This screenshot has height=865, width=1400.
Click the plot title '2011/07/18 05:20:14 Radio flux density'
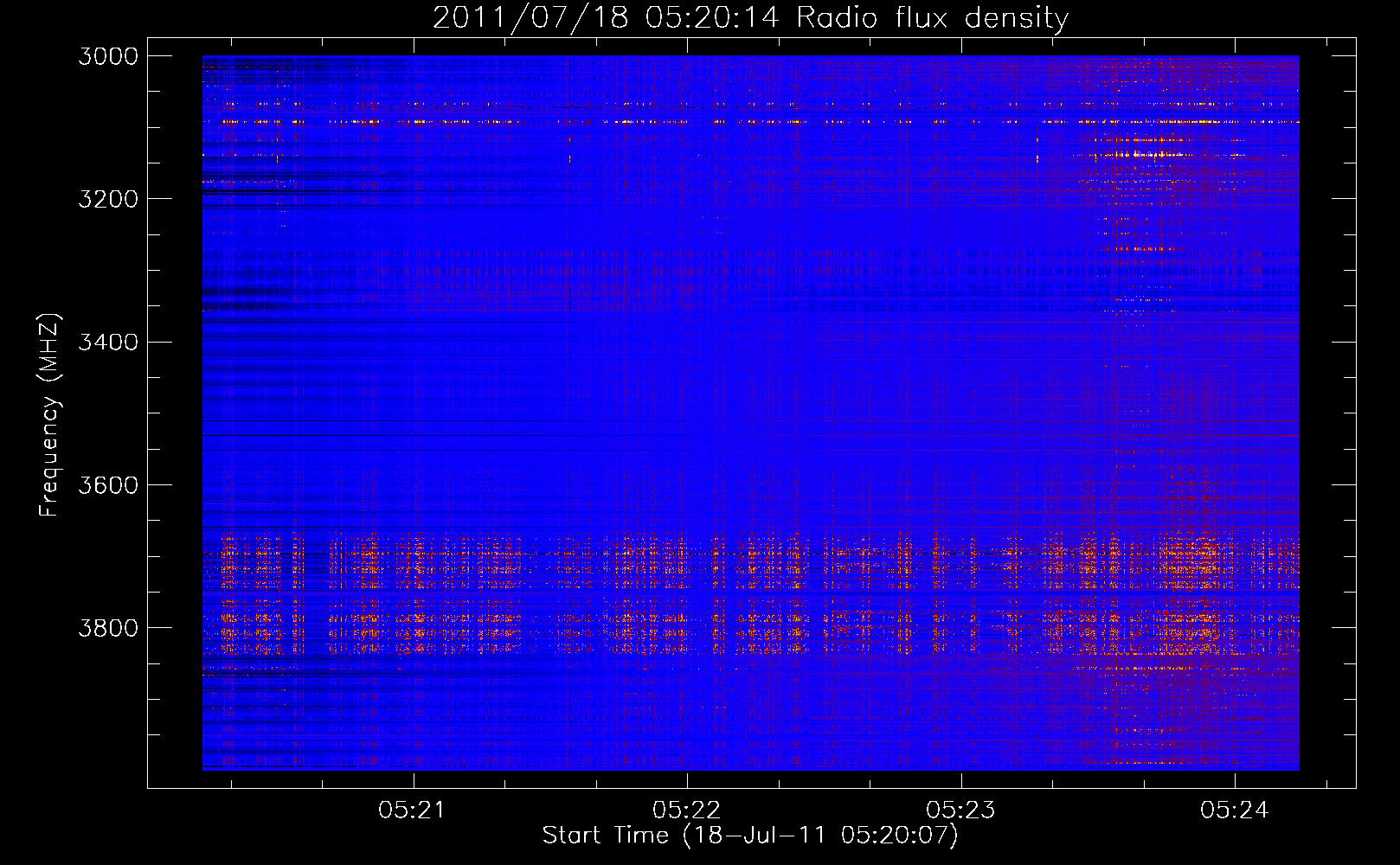tap(750, 17)
